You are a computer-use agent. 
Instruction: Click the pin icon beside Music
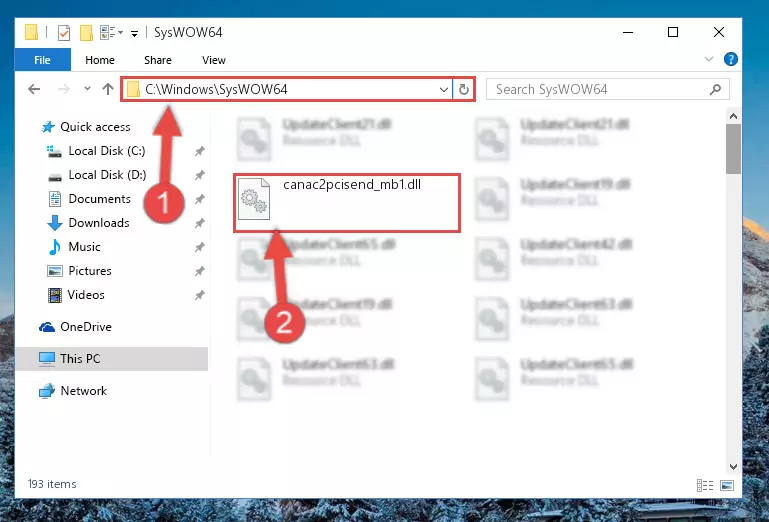point(199,247)
